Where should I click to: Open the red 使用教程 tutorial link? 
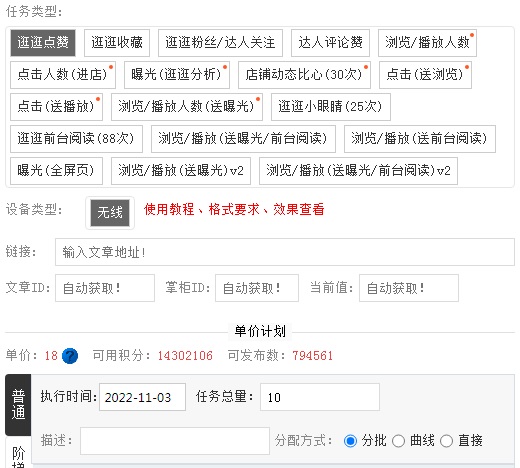[x=169, y=210]
